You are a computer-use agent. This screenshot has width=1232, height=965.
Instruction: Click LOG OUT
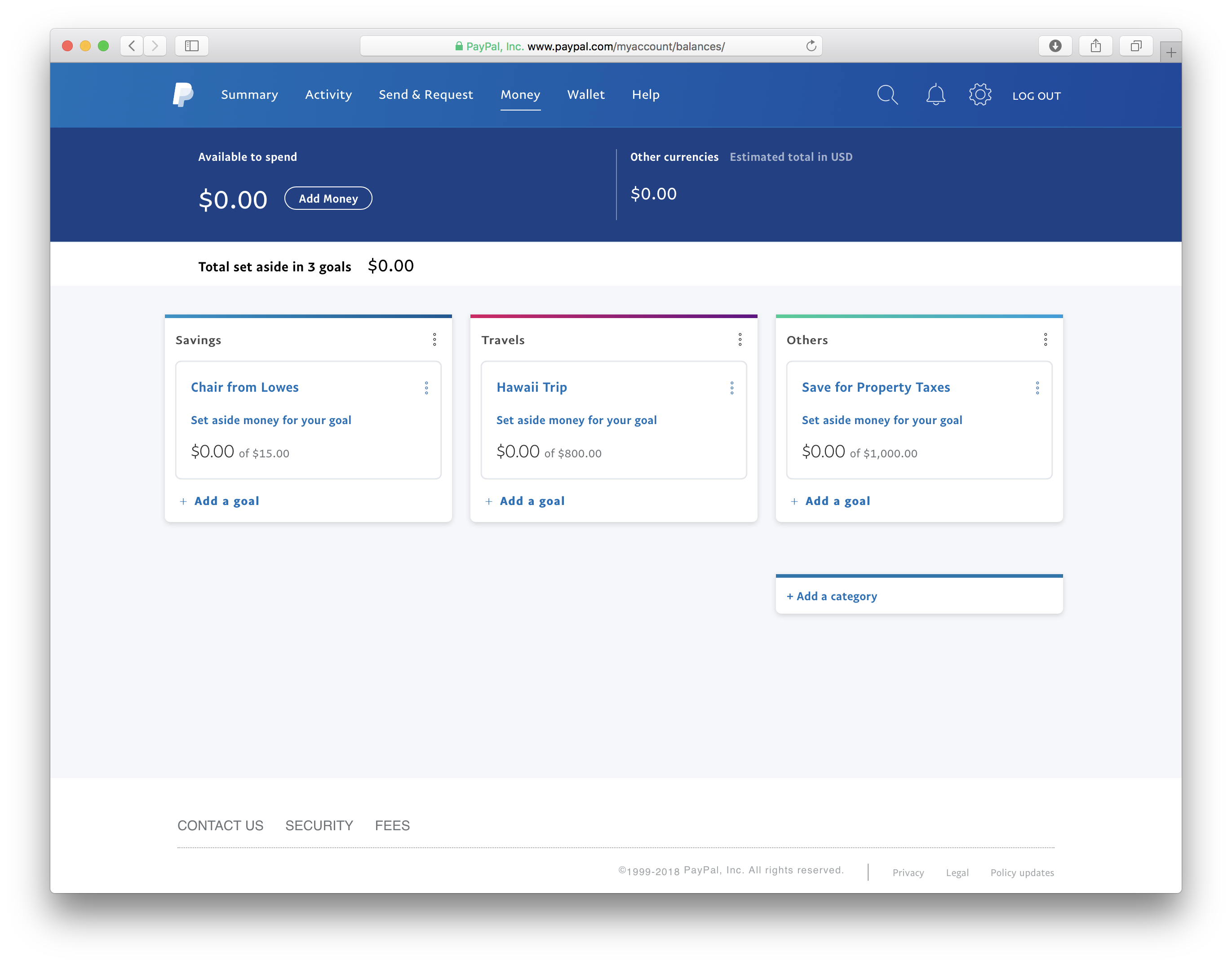(x=1036, y=96)
